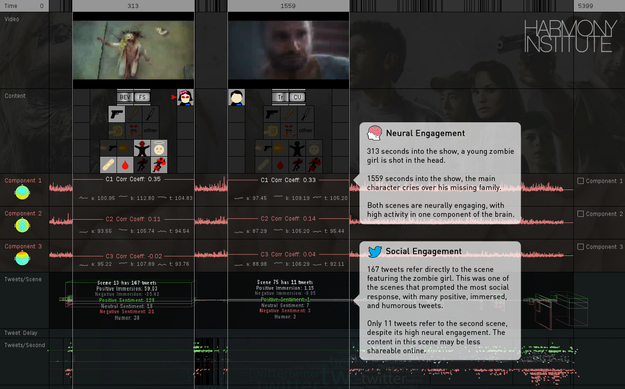Click the knife icon in scene 1559

pyautogui.click(x=306, y=114)
